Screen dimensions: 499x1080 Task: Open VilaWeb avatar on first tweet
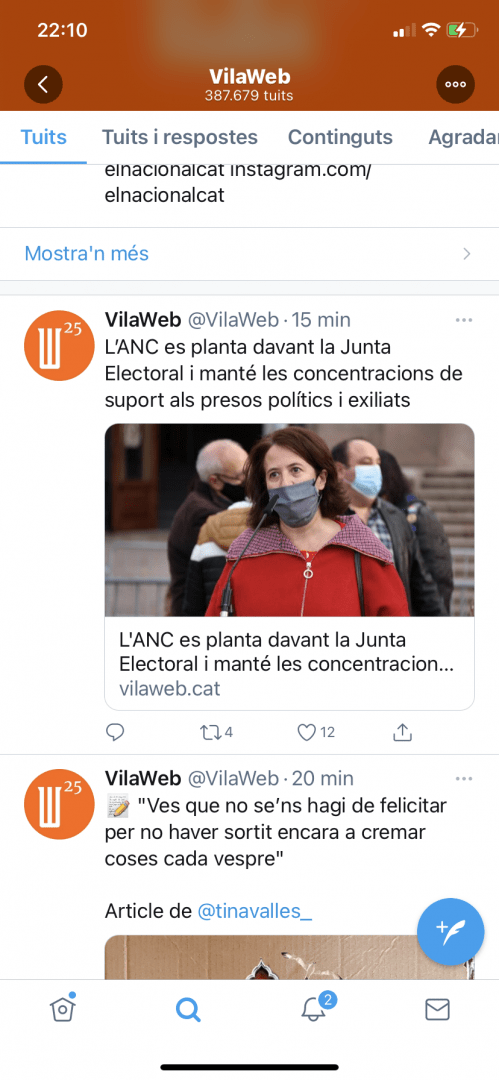point(59,345)
